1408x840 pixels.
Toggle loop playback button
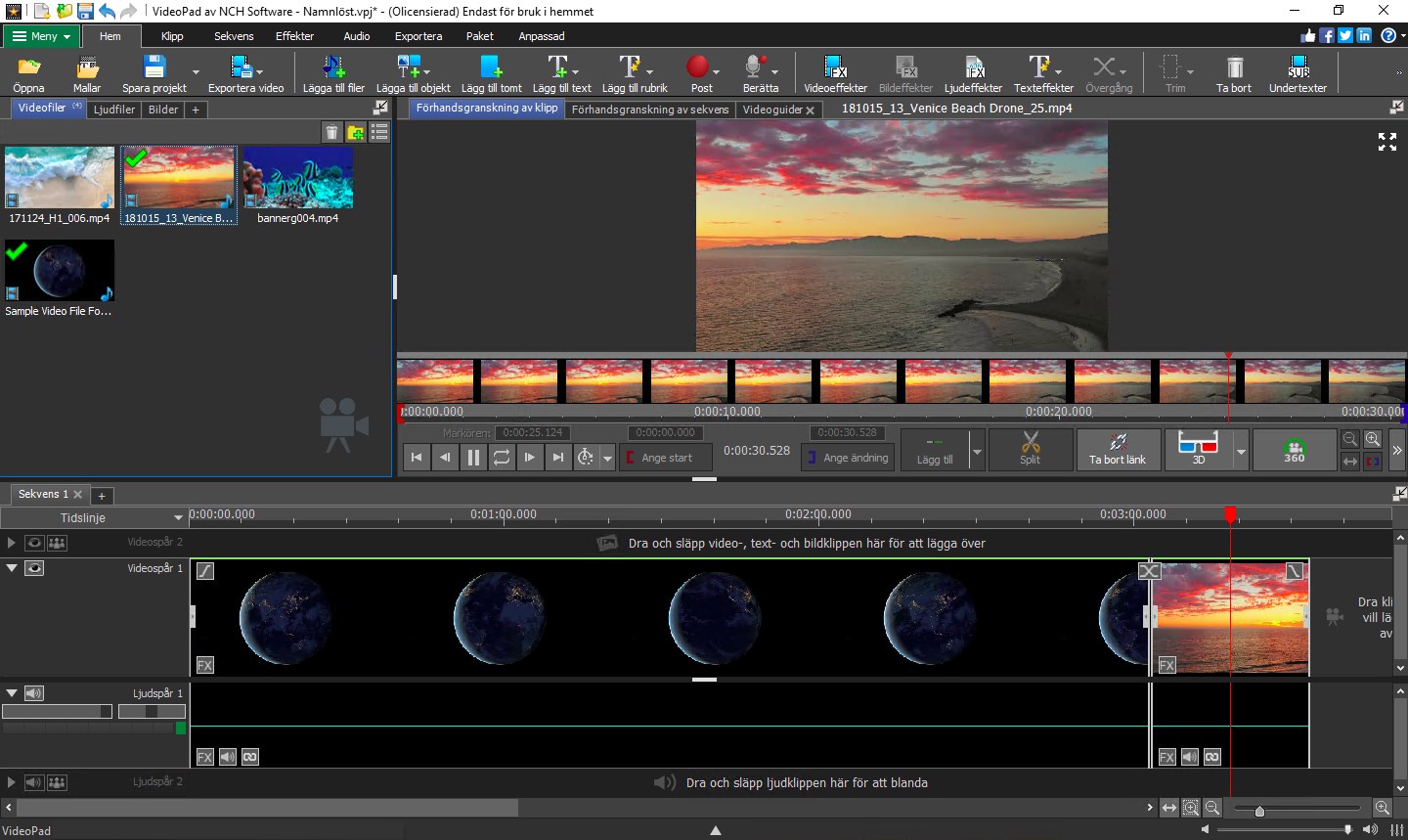[x=502, y=457]
